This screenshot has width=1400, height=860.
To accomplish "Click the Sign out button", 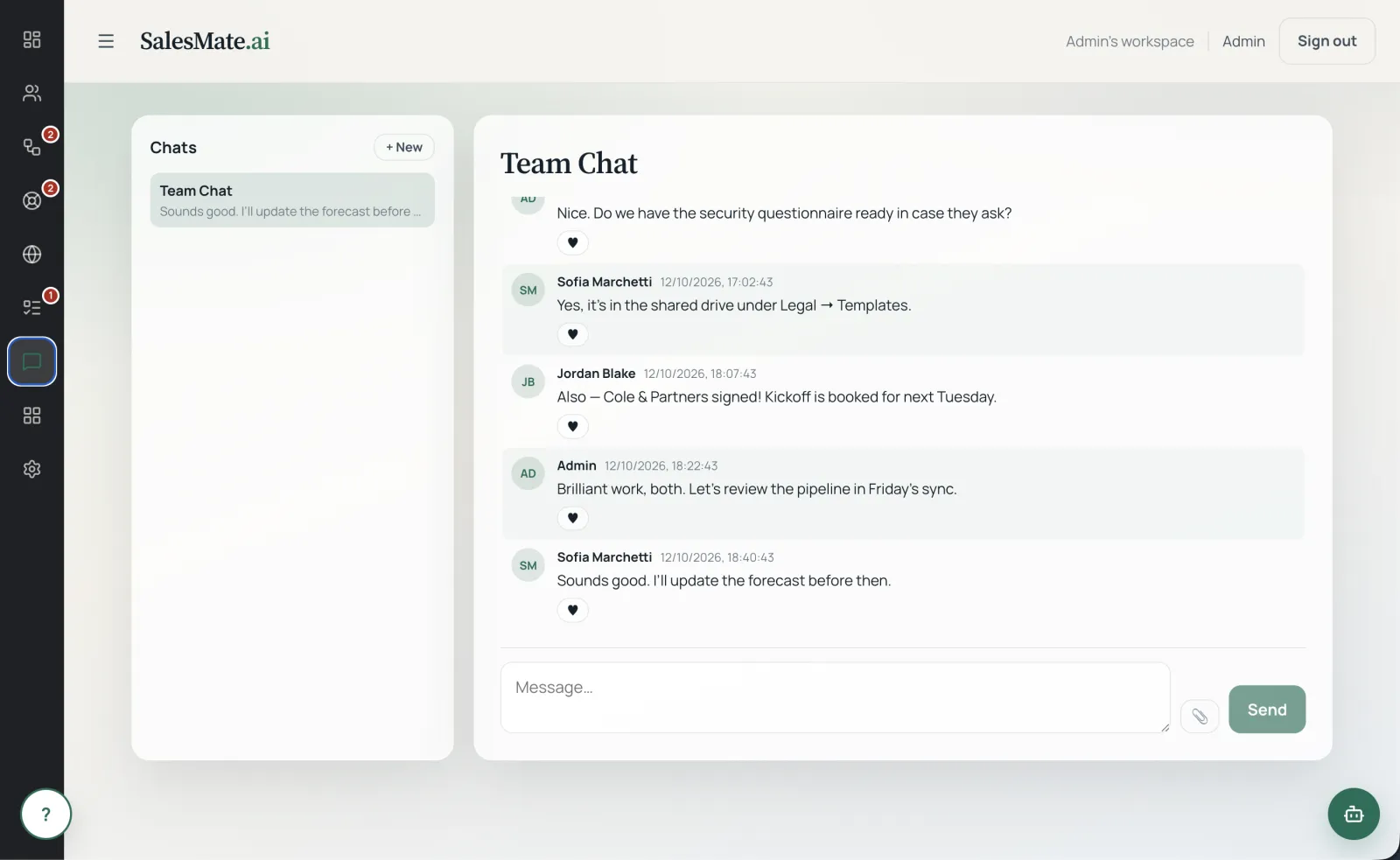I will (x=1326, y=41).
